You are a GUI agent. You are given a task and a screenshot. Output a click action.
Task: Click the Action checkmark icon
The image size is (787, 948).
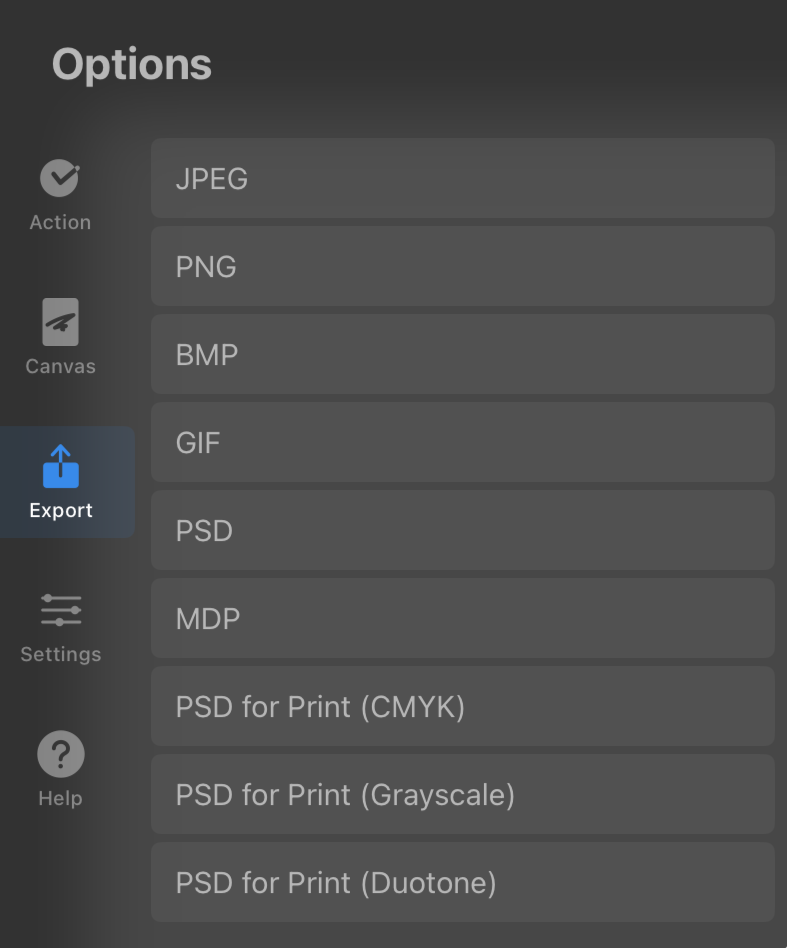pos(60,178)
